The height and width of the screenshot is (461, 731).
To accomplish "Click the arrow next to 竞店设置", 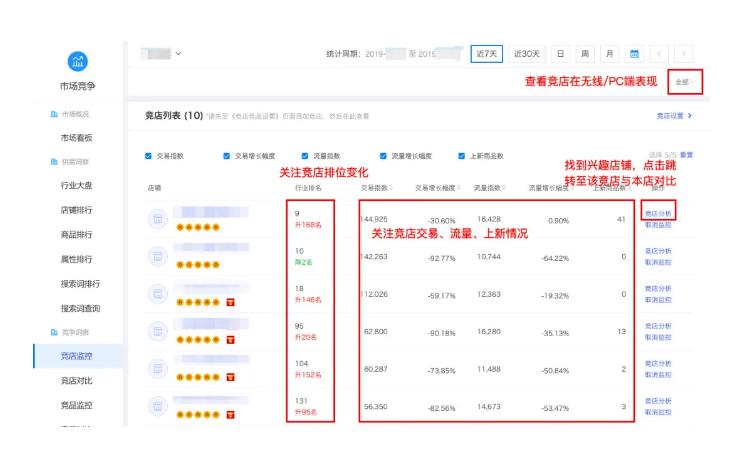I will coord(690,116).
